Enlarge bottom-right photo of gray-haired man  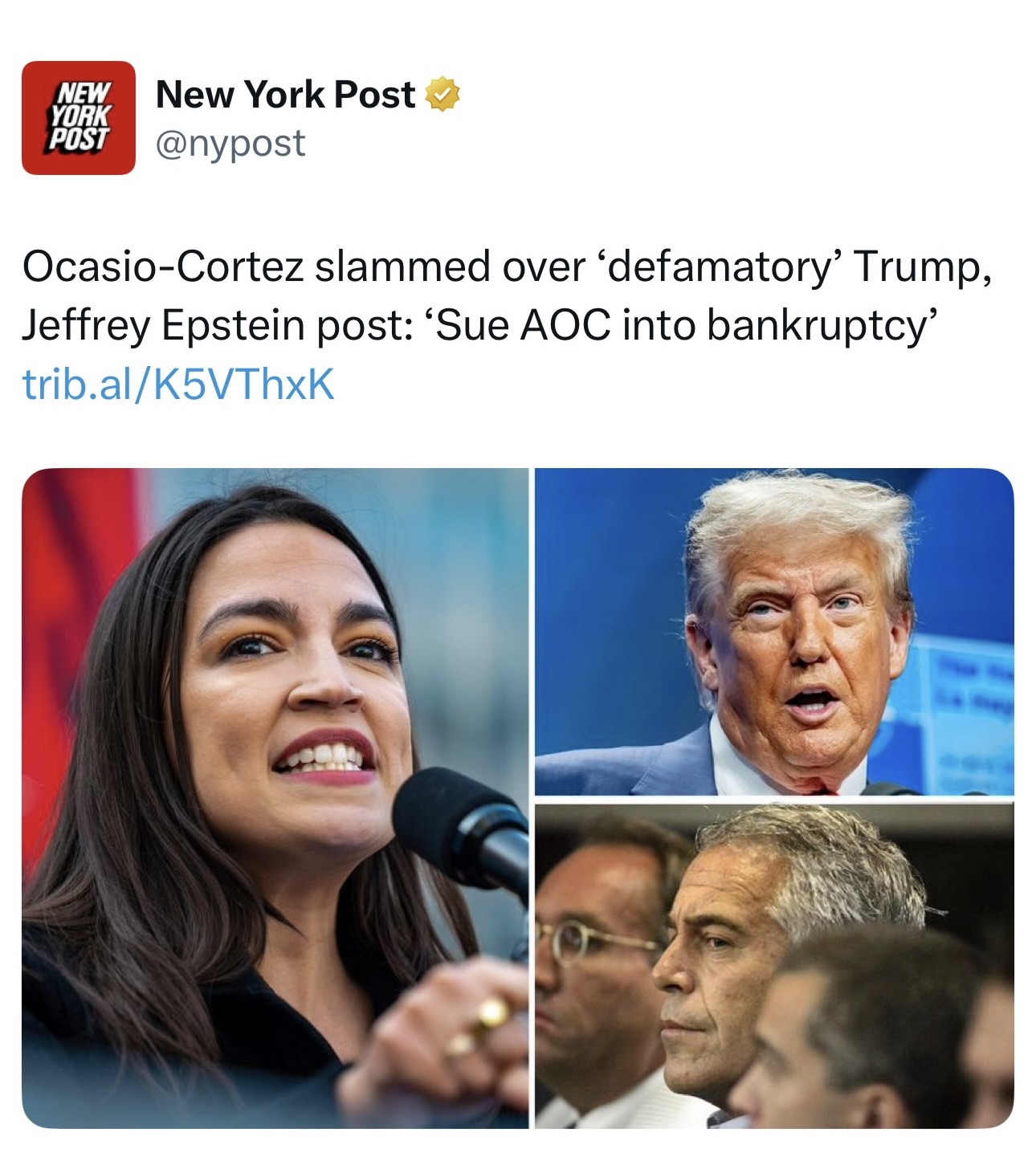pos(774,965)
